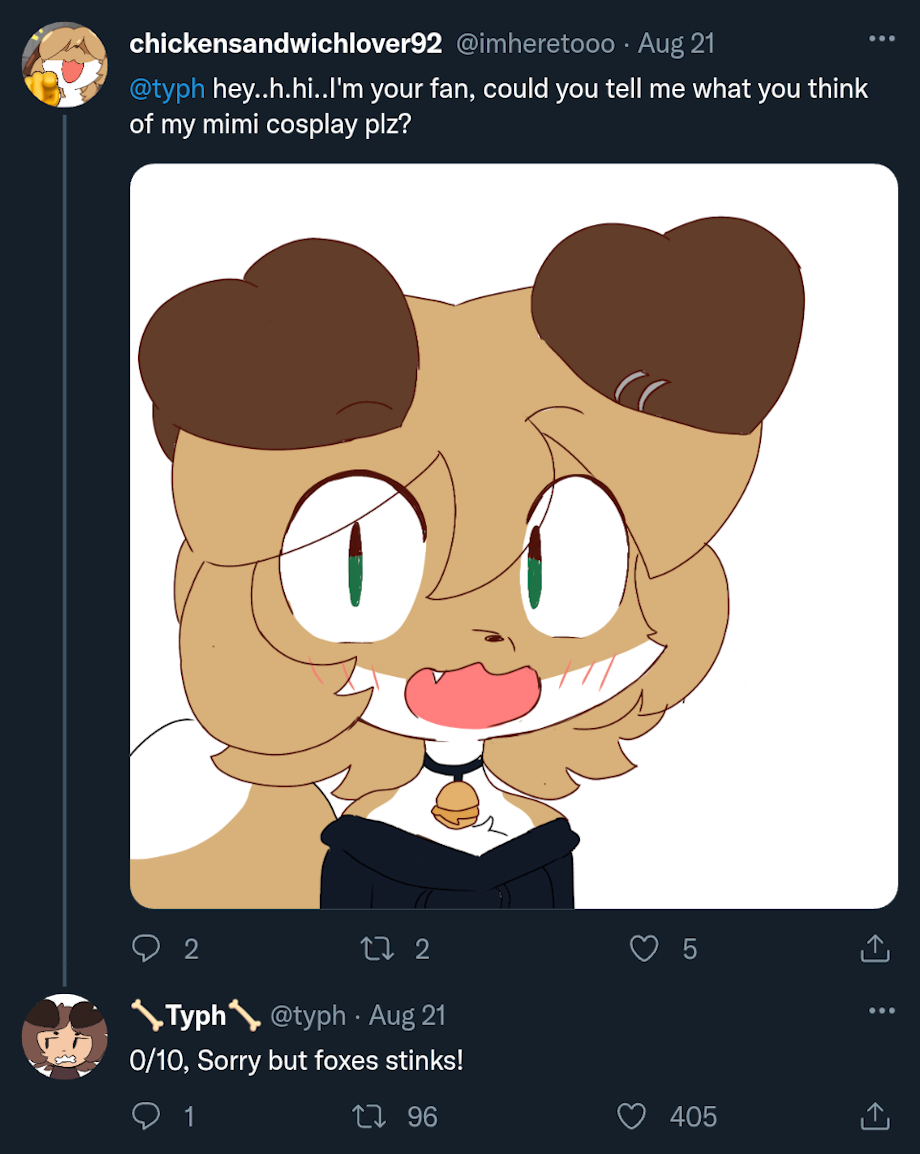Open Aug 21 timestamp of Typh's reply
The image size is (920, 1154).
pos(407,1016)
